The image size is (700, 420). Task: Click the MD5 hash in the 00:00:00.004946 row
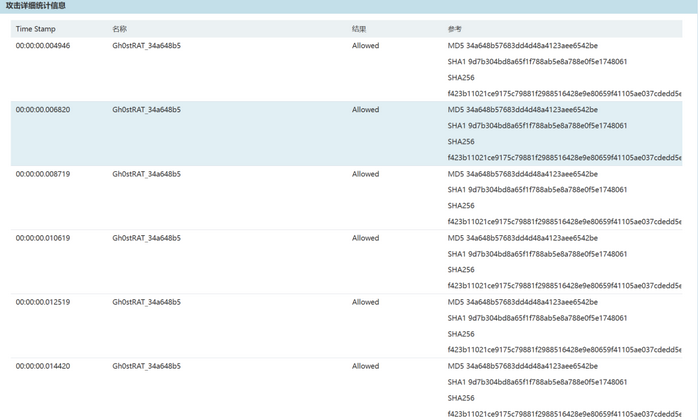point(522,46)
